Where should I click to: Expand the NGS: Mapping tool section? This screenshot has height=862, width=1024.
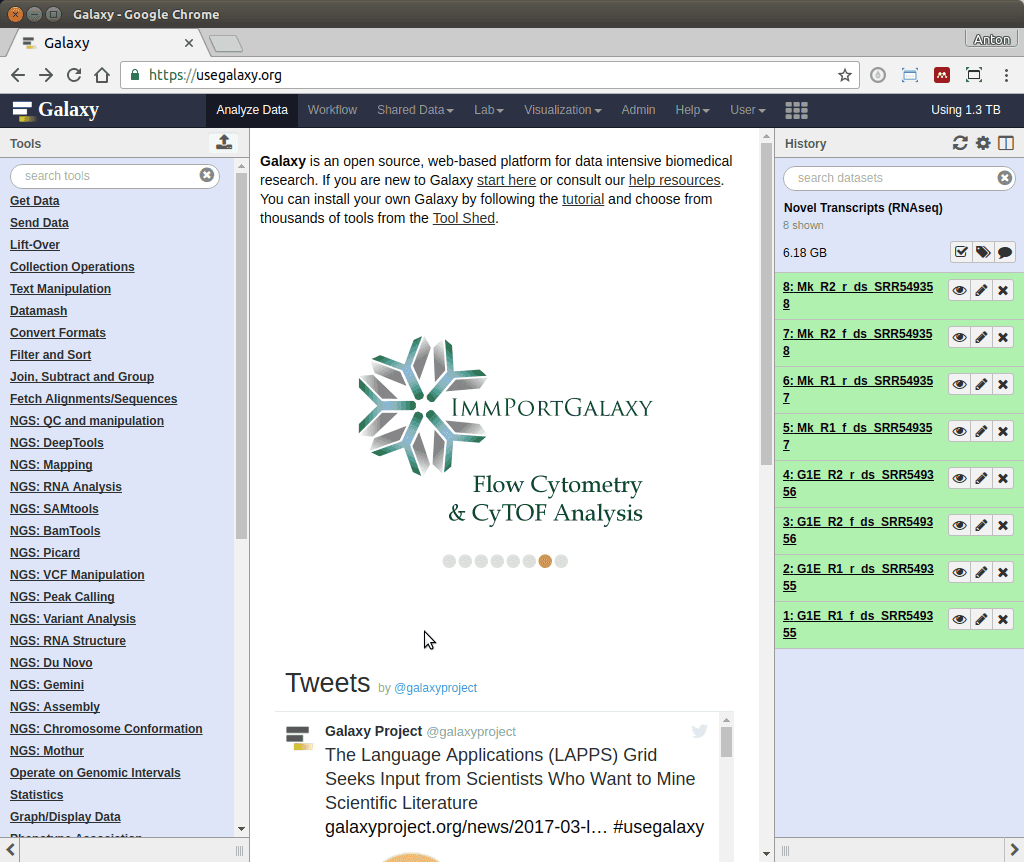tap(51, 465)
